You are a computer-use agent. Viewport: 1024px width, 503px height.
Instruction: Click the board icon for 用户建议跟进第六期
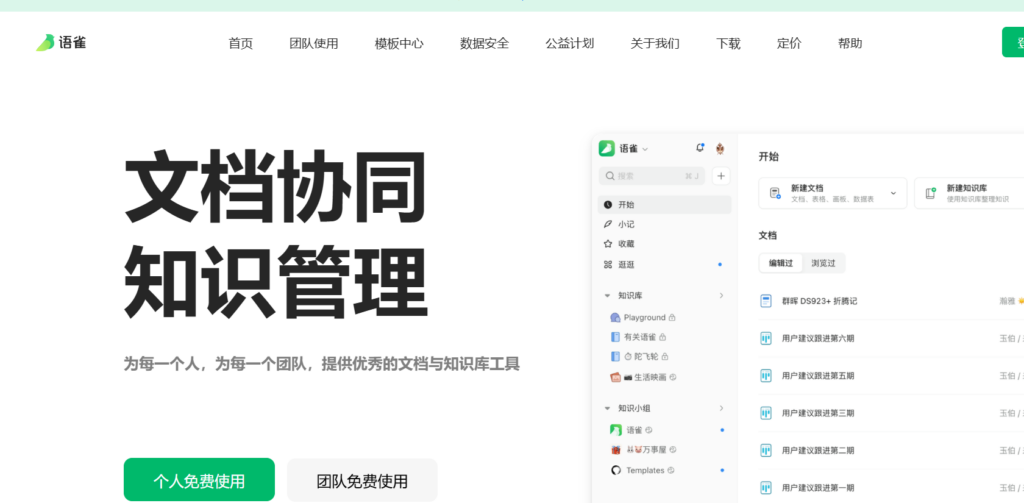766,338
